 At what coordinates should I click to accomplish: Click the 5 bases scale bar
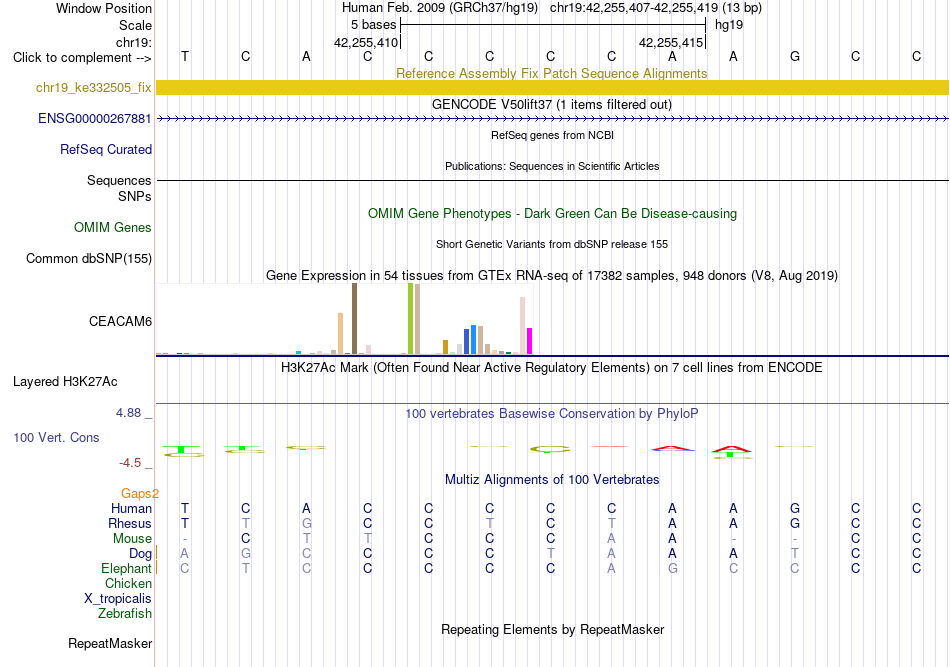(553, 25)
